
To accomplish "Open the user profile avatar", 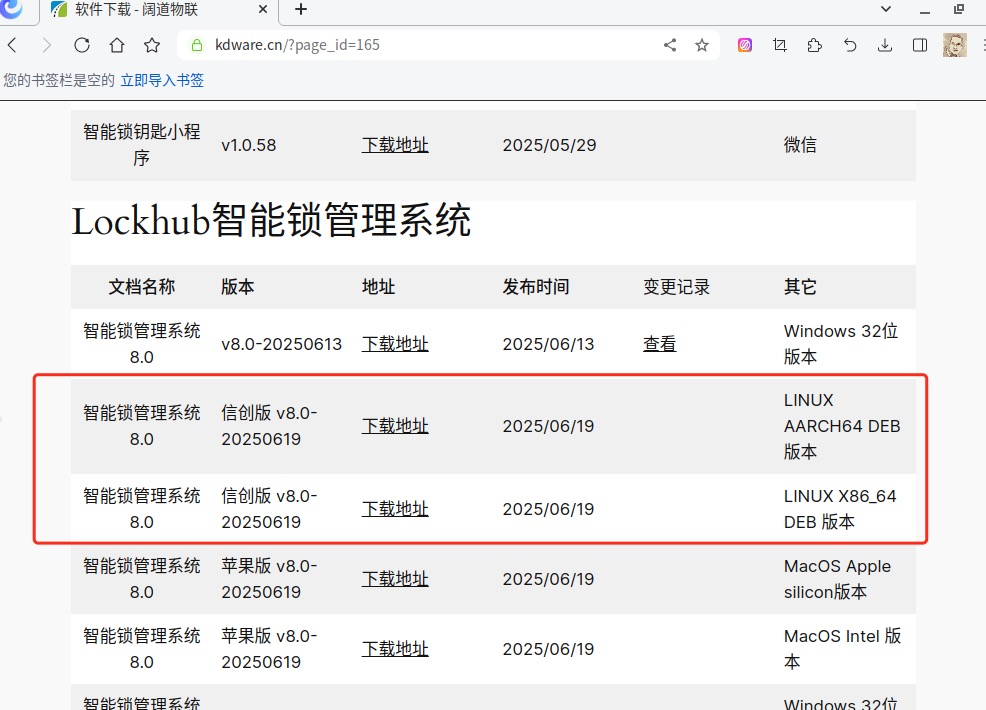I will [x=955, y=45].
